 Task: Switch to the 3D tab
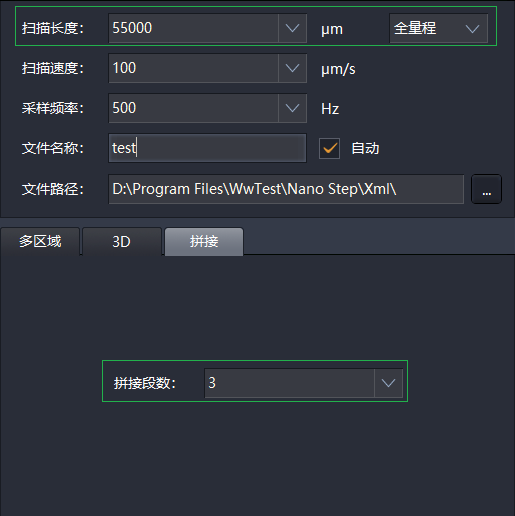(122, 242)
